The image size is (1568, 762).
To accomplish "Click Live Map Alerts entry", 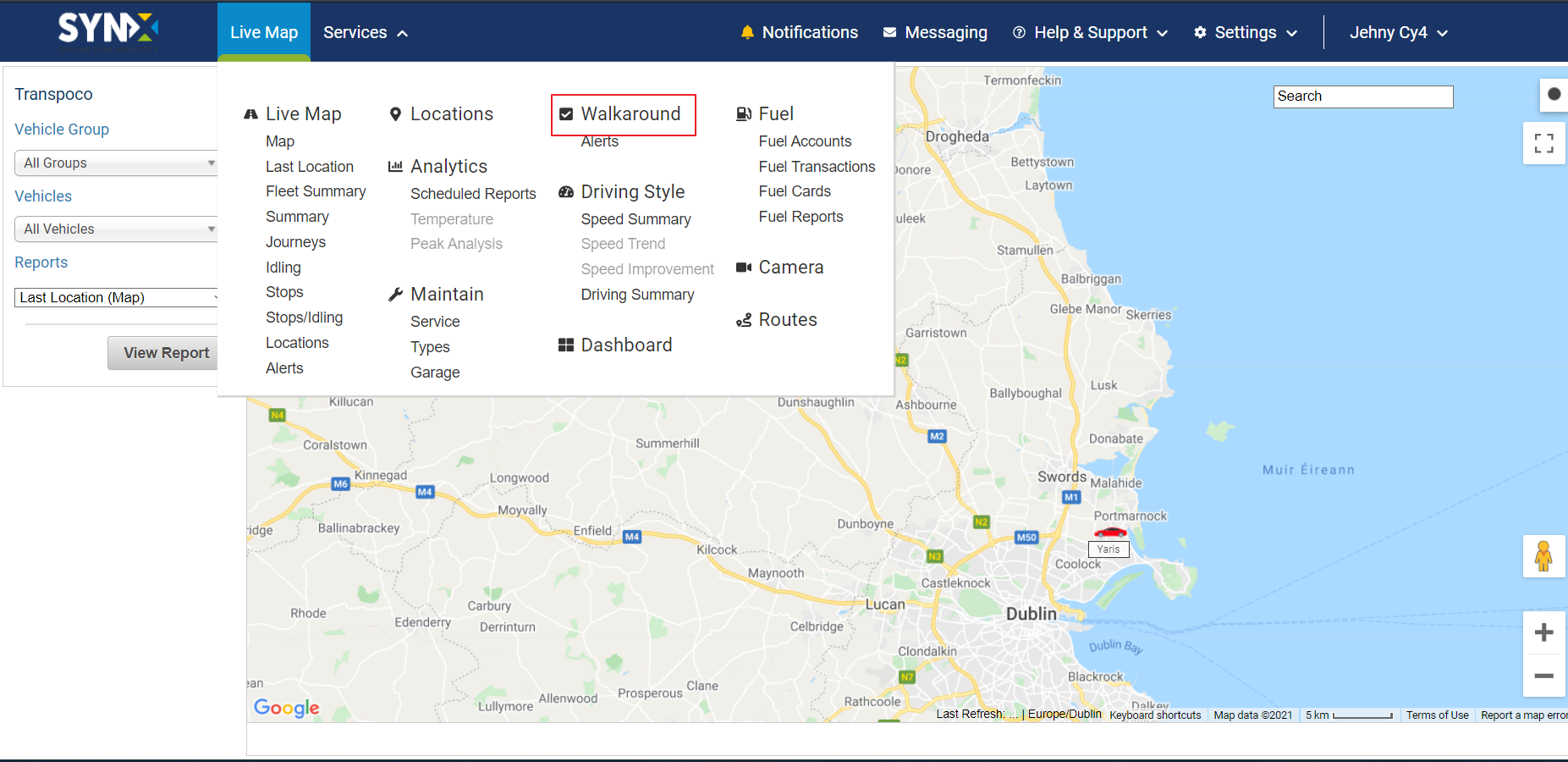I will click(x=284, y=368).
